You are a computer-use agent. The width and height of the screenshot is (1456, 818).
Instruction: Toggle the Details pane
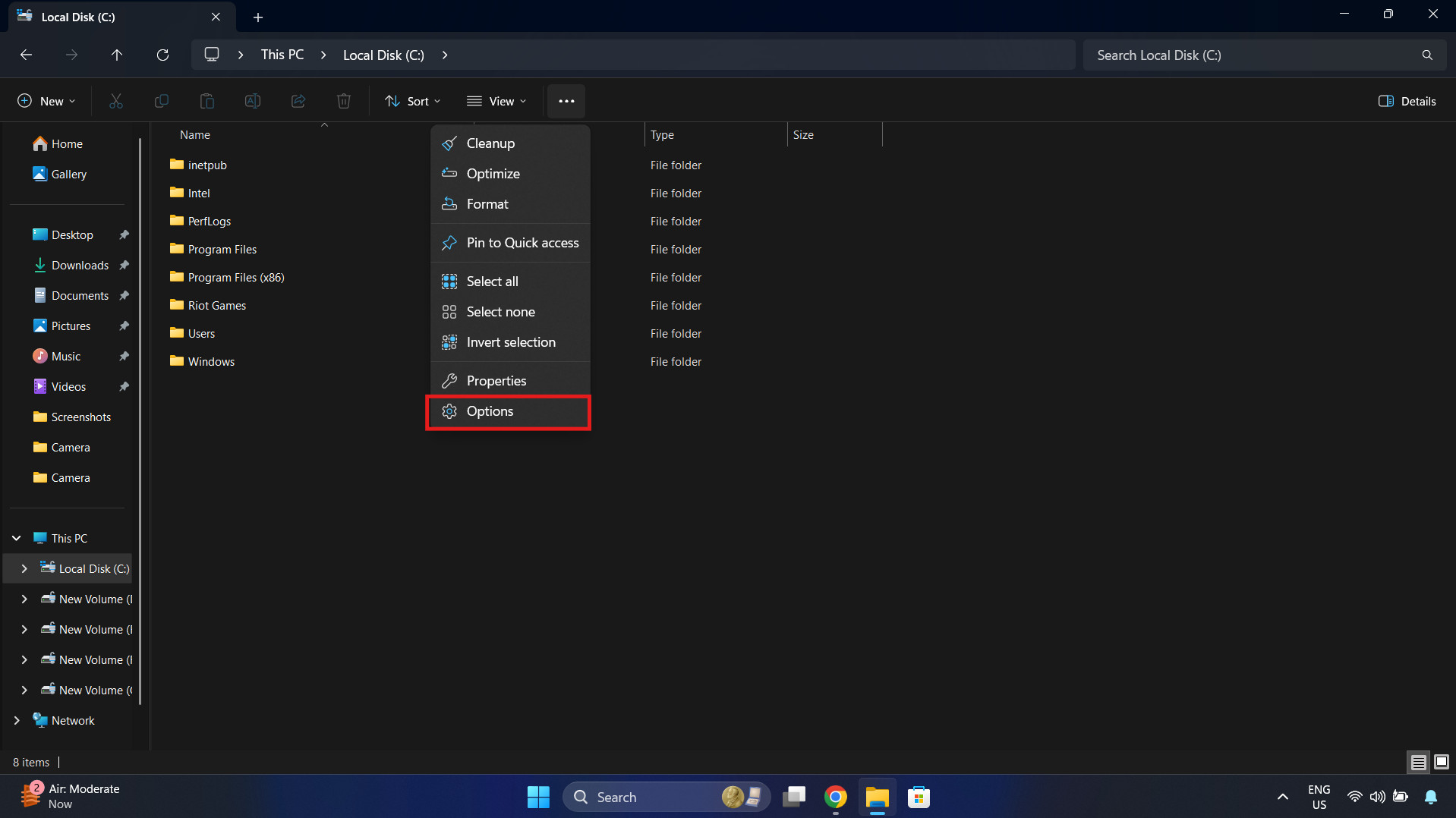click(x=1407, y=100)
